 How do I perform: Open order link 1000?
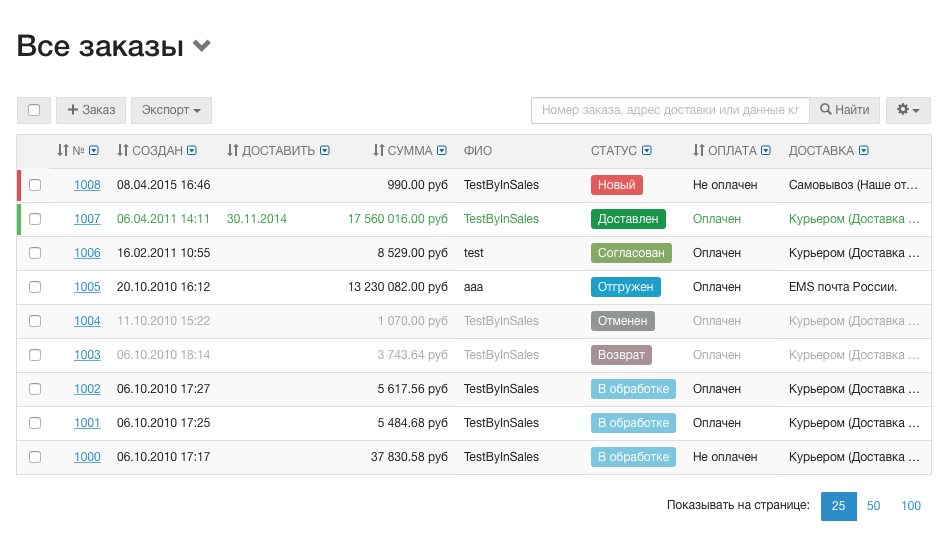click(x=87, y=457)
